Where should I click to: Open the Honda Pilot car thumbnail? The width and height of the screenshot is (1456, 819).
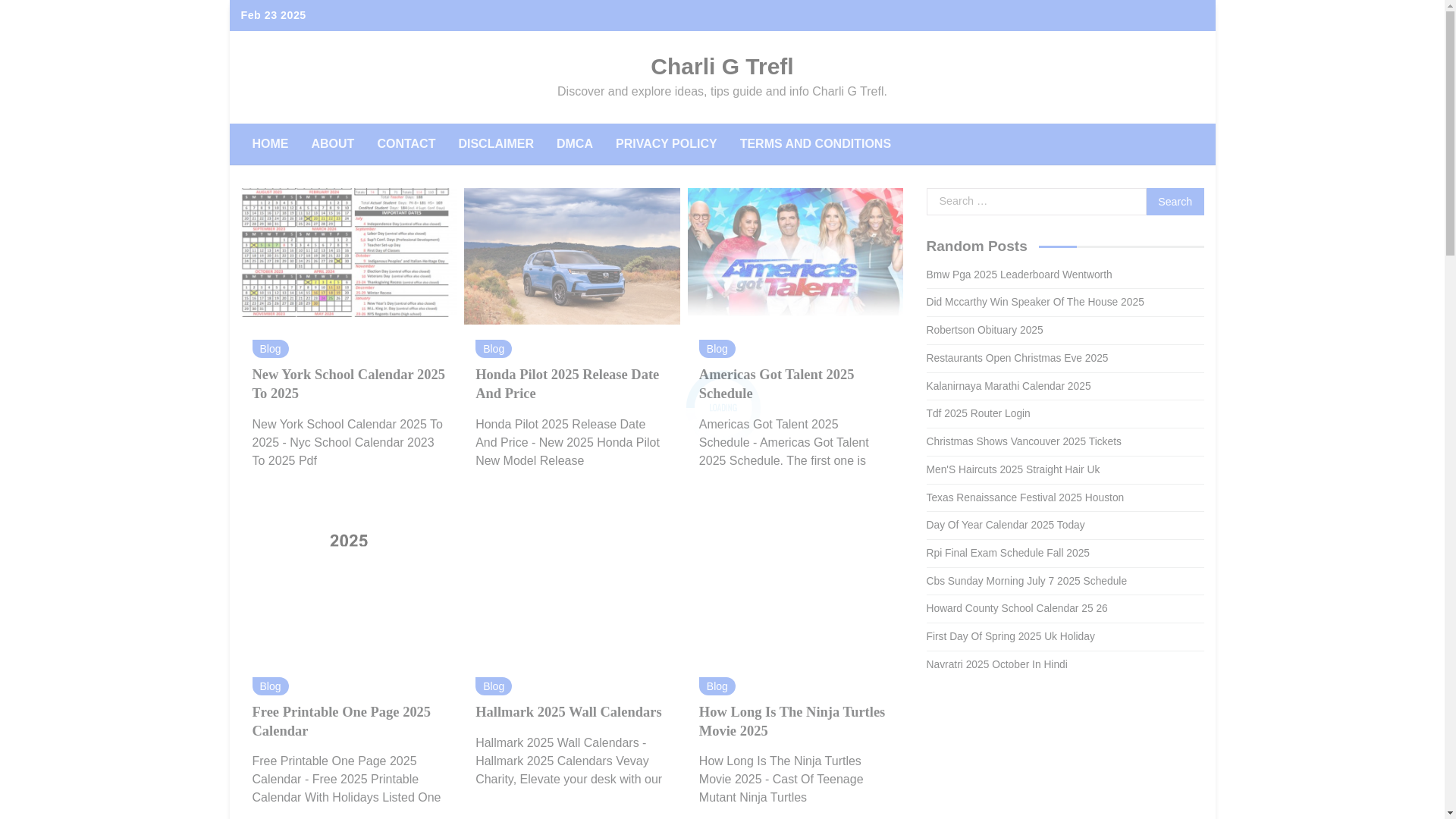572,256
